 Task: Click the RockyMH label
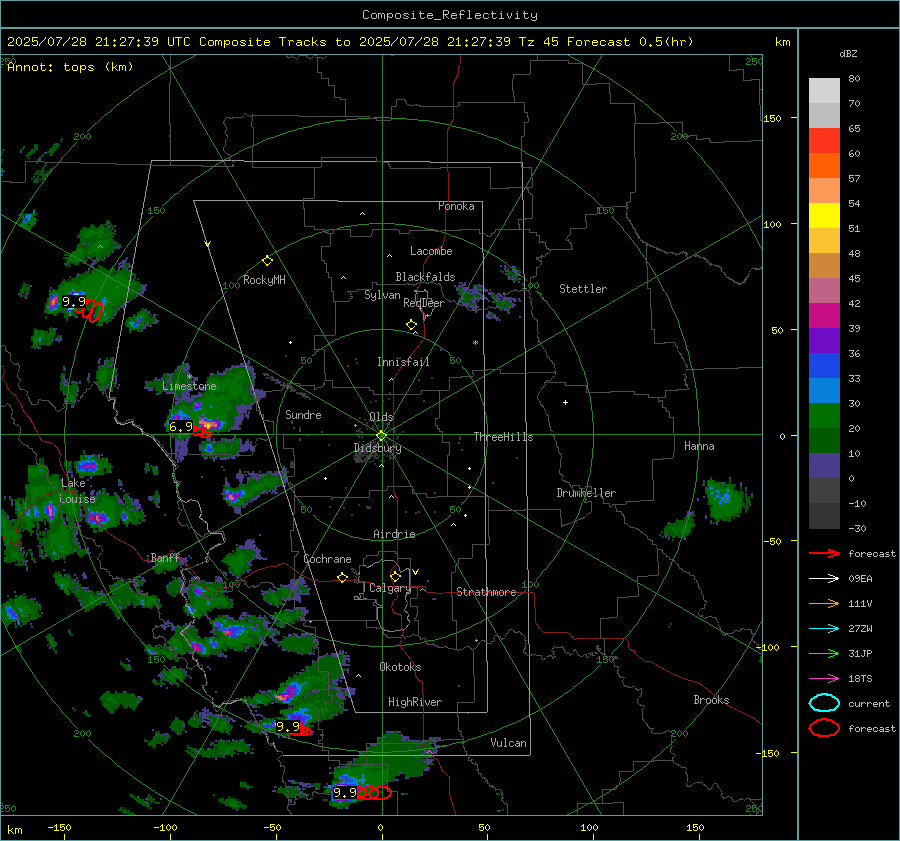tap(264, 280)
